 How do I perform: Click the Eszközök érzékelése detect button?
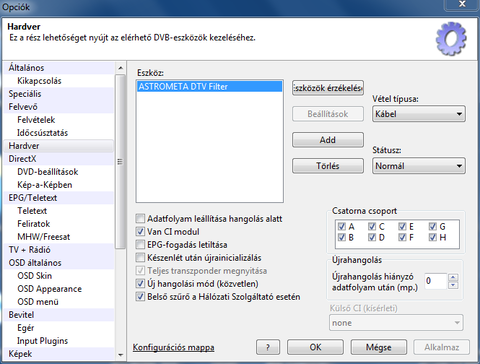pos(328,88)
